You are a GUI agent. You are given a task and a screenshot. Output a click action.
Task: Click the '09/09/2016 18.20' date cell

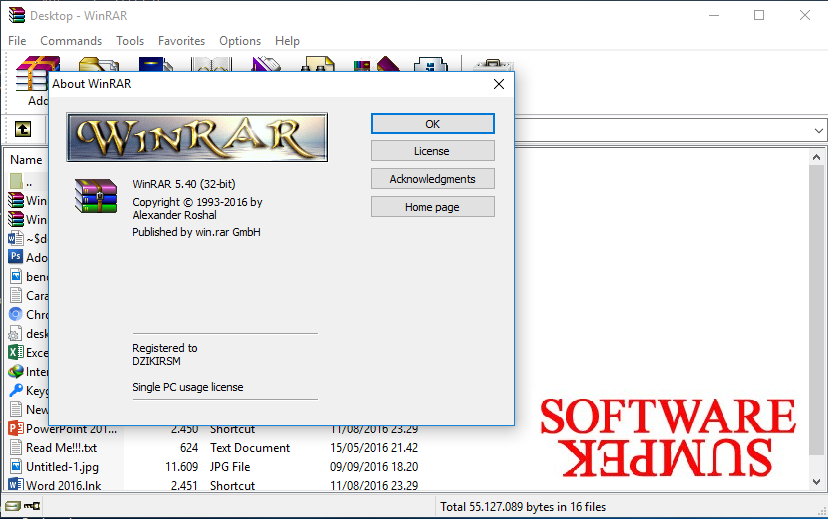[374, 467]
